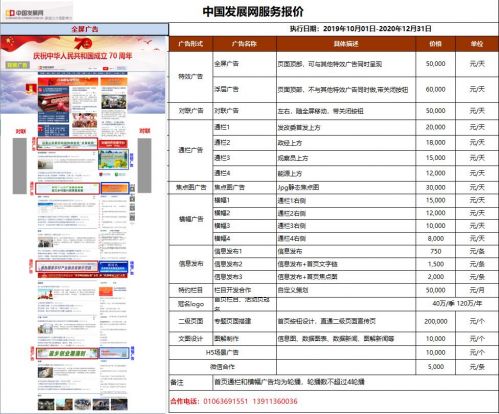Screen dimensions: 499x414
Task: Click the 通栏1右侧 description cell
Action: coord(346,200)
